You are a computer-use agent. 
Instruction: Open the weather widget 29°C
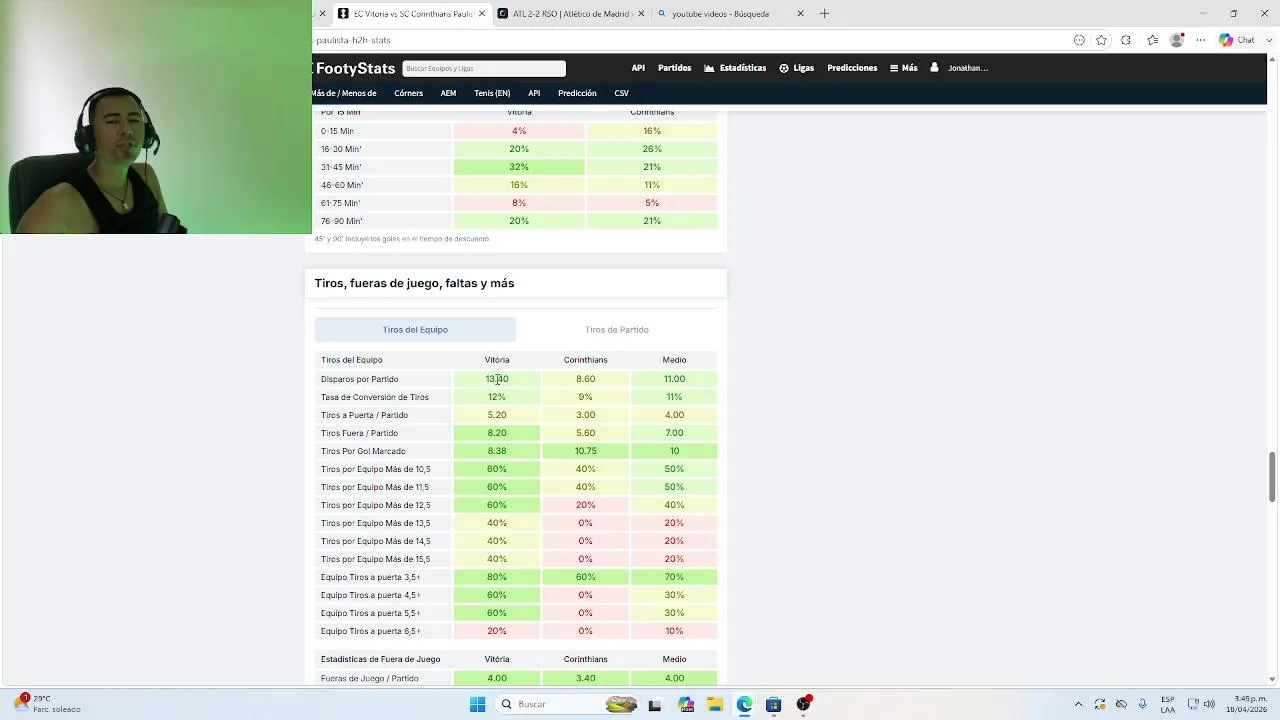tap(48, 704)
